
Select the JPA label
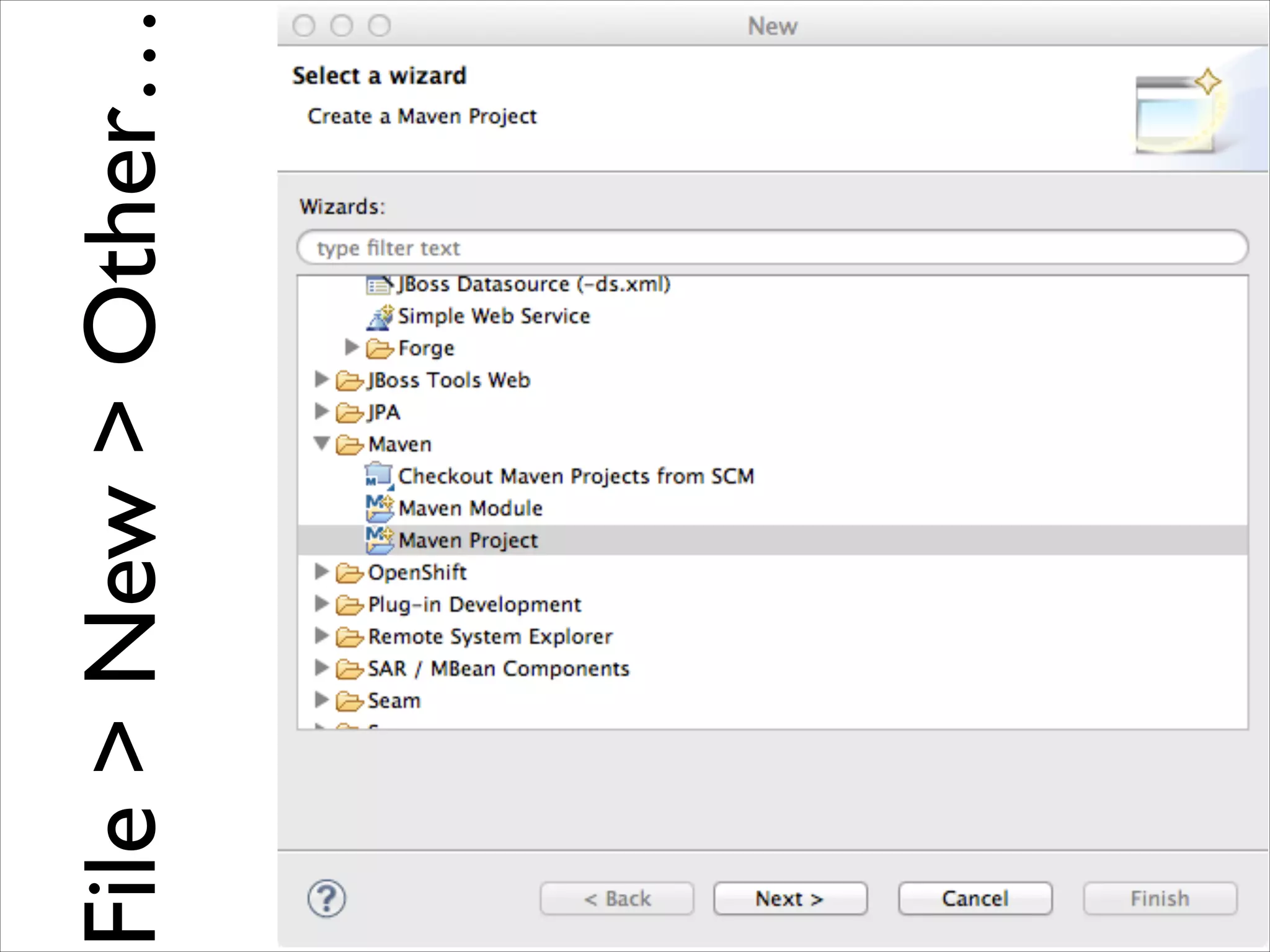pos(384,413)
